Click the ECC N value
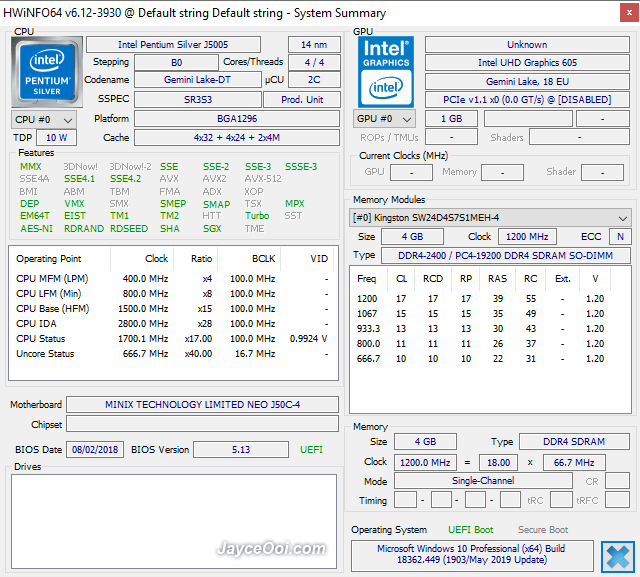Viewport: 640px width, 577px height. click(x=620, y=237)
